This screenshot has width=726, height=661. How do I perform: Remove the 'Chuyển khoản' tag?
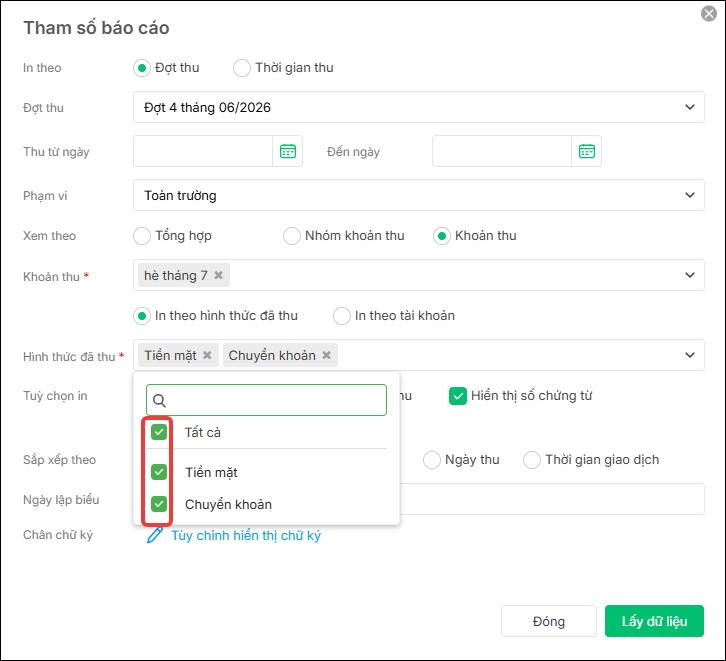point(327,355)
